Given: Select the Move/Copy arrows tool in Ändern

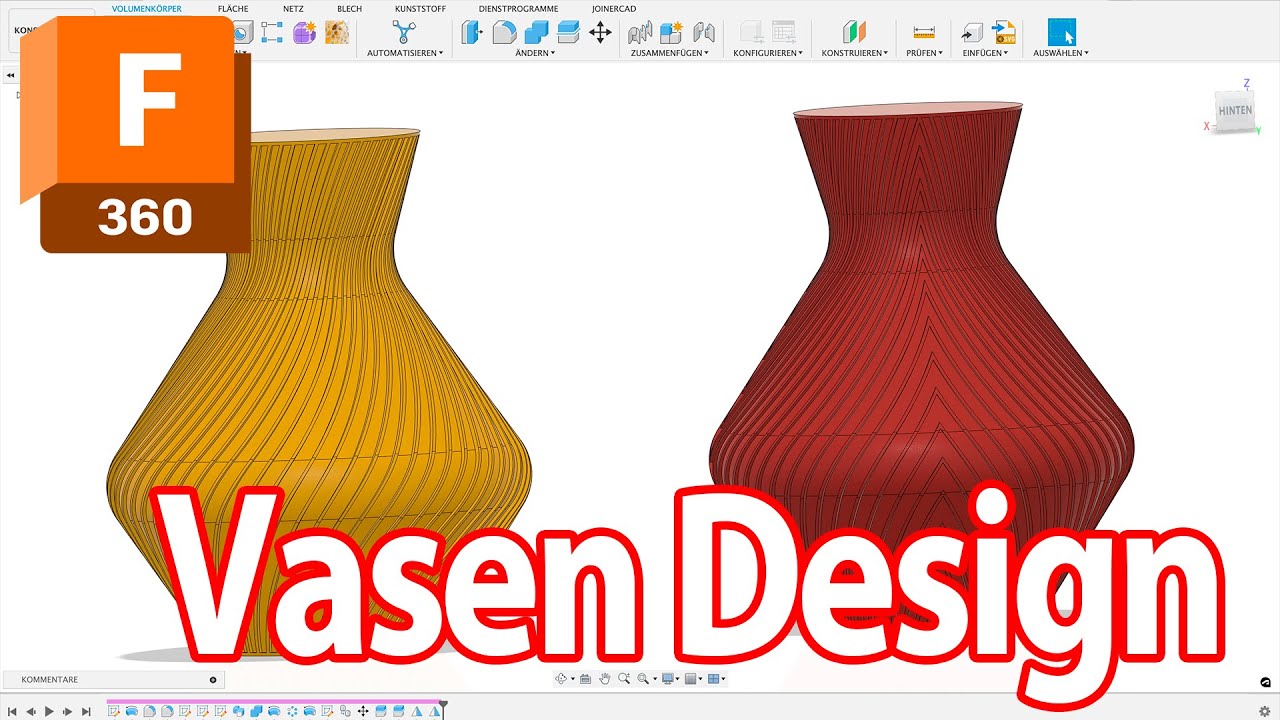Looking at the screenshot, I should click(600, 32).
